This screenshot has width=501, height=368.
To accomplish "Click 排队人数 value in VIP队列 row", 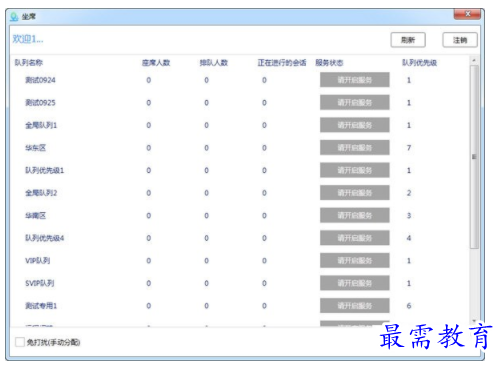I will pyautogui.click(x=206, y=260).
